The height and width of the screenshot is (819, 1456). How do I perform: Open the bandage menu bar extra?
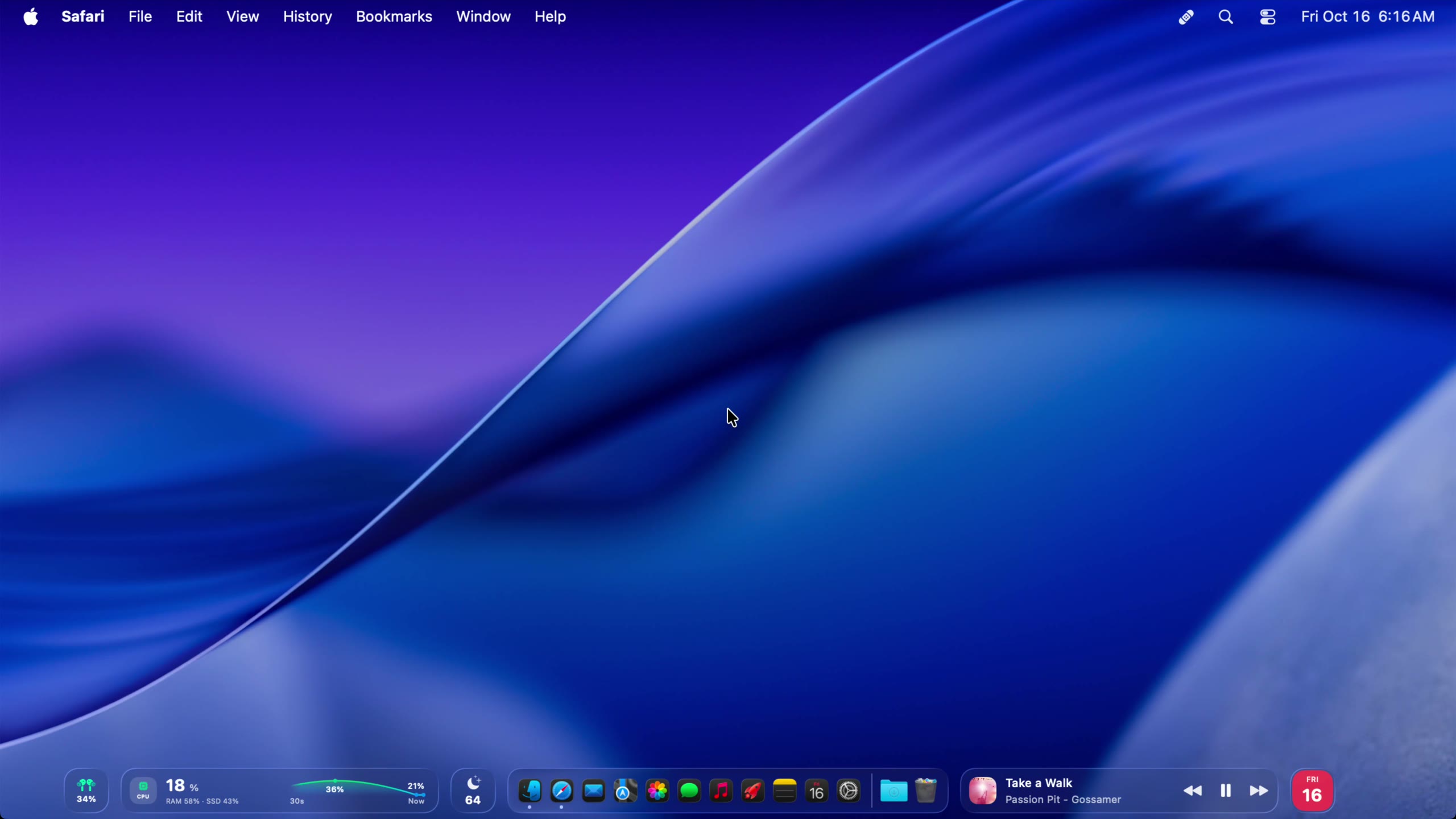pos(1186,17)
